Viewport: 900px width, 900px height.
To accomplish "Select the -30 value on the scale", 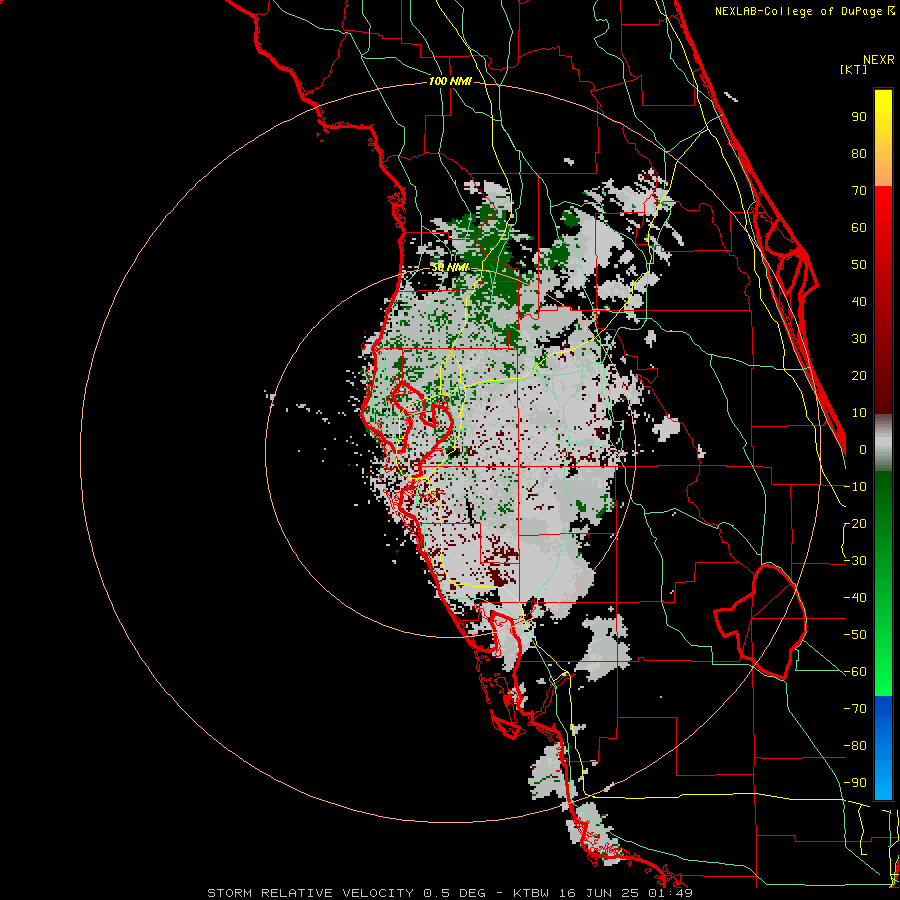I will [855, 561].
